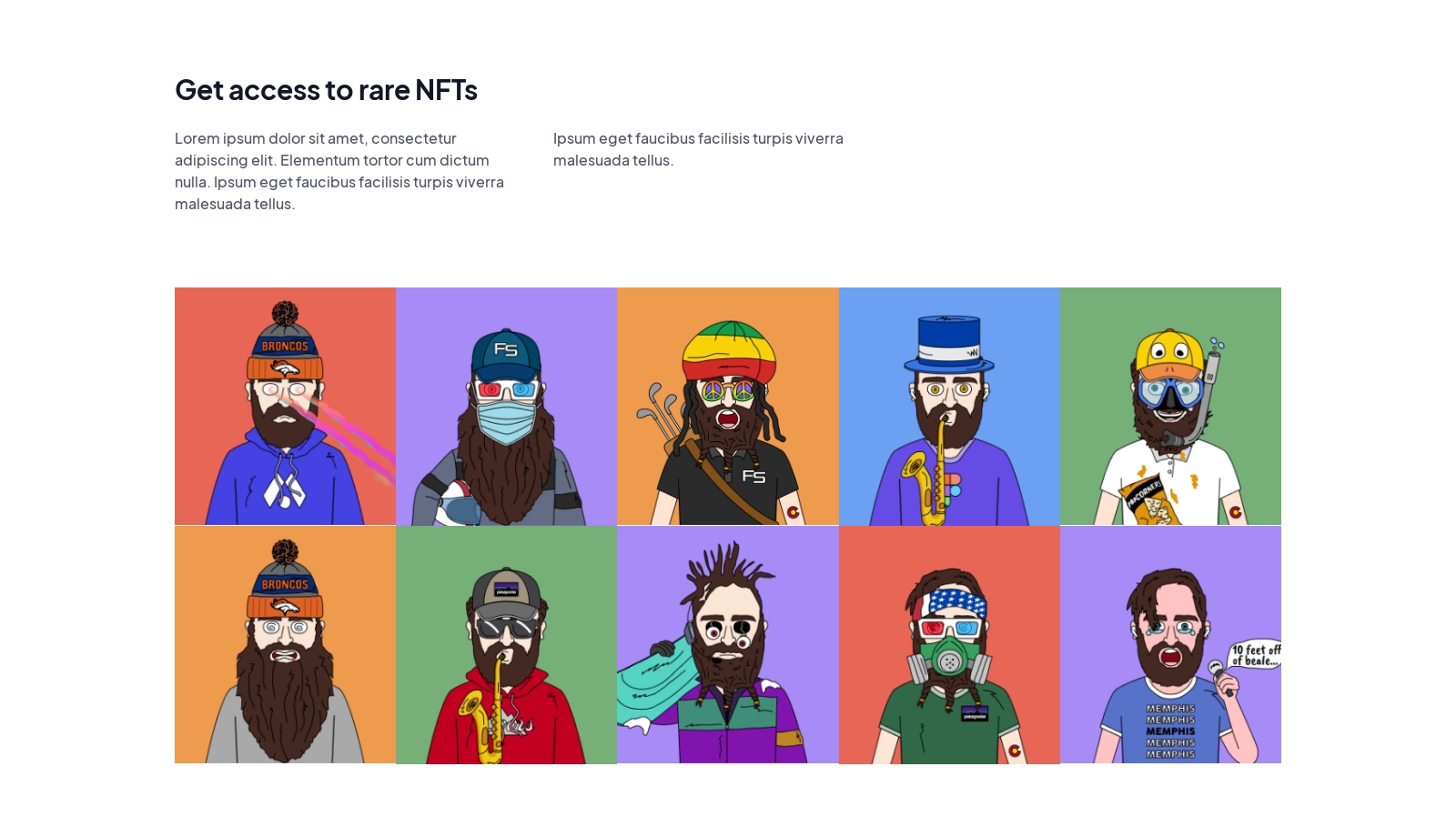Click the paragraph starting 'Lorem ipsum dolor sit amet'
1456x837 pixels.
(340, 171)
